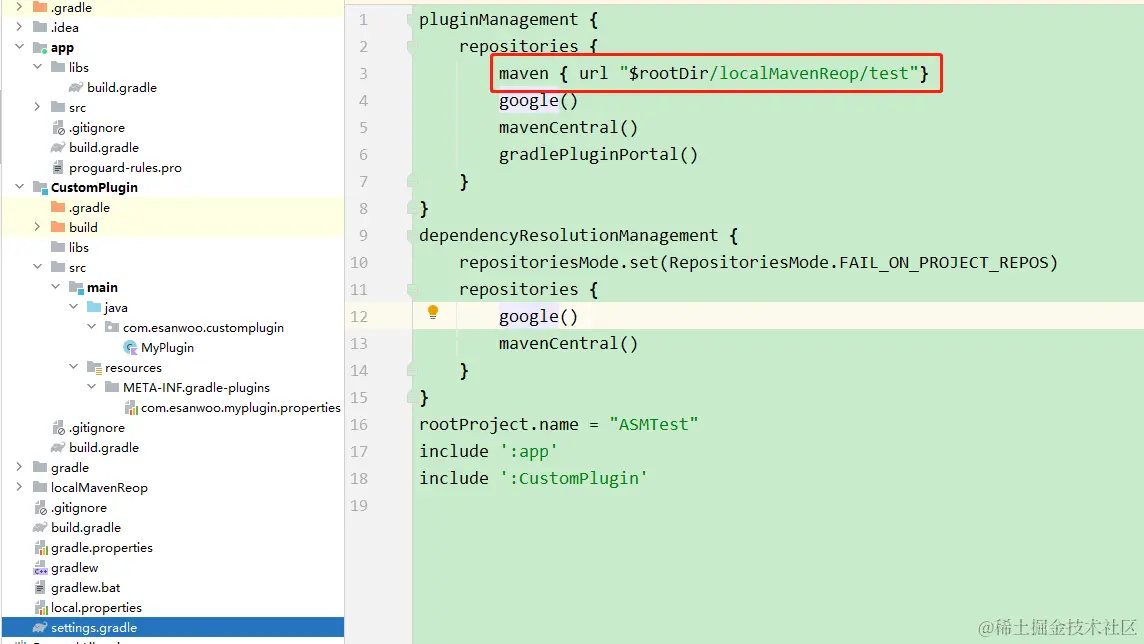
Task: Click the mavenCentral() call on line 5
Action: tap(568, 128)
